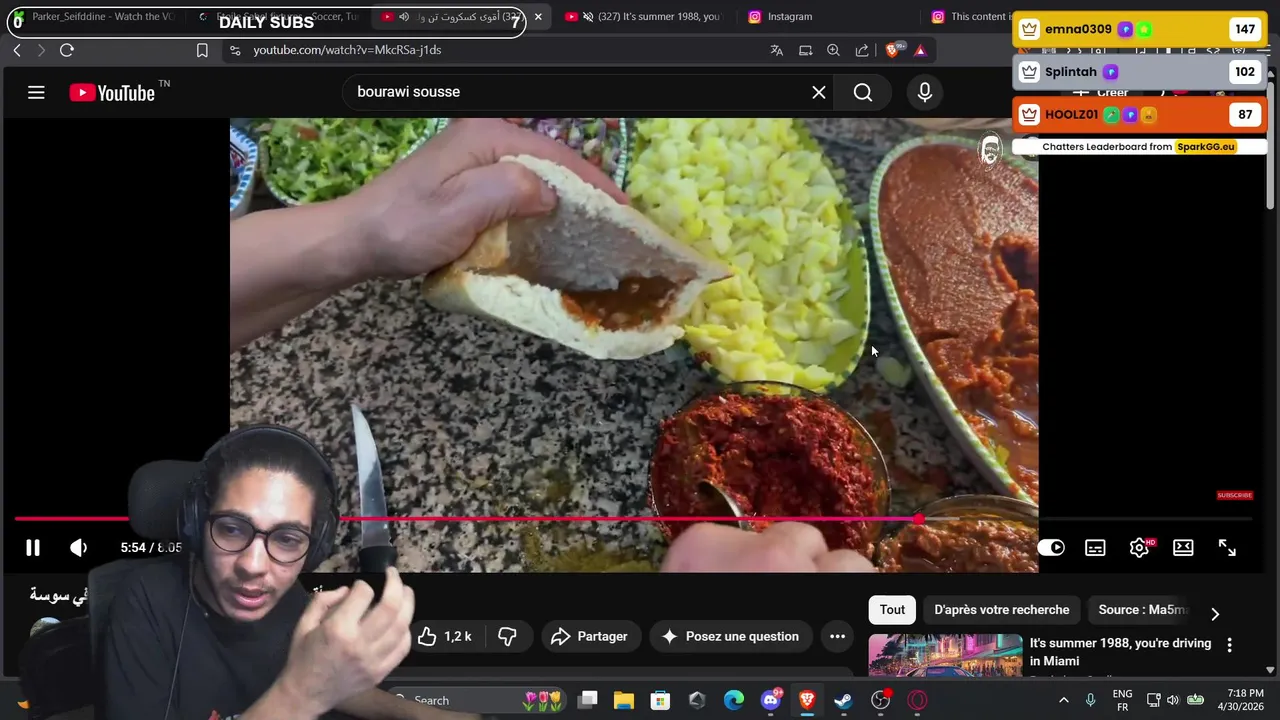Viewport: 1280px width, 720px height.
Task: Bookmark this page
Action: coord(202,50)
